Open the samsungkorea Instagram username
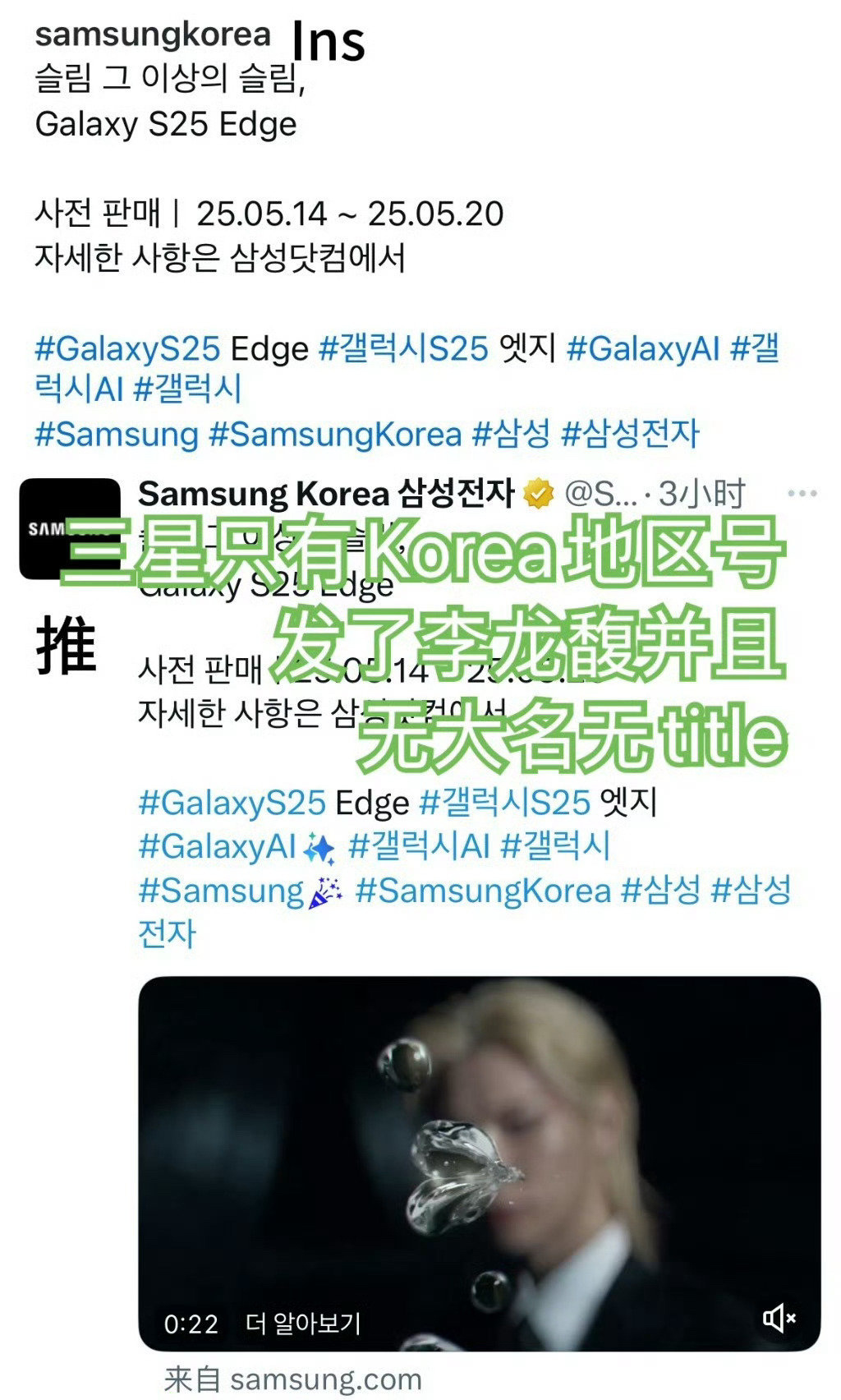Image resolution: width=841 pixels, height=1400 pixels. point(153,34)
